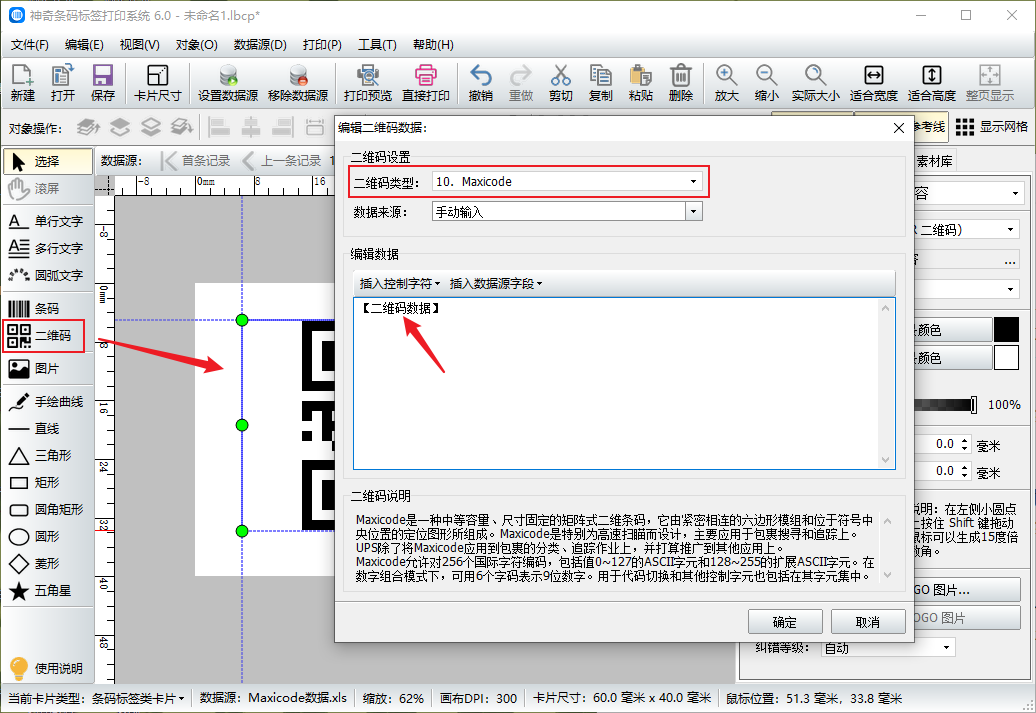Click the 重做 redo icon

(521, 83)
